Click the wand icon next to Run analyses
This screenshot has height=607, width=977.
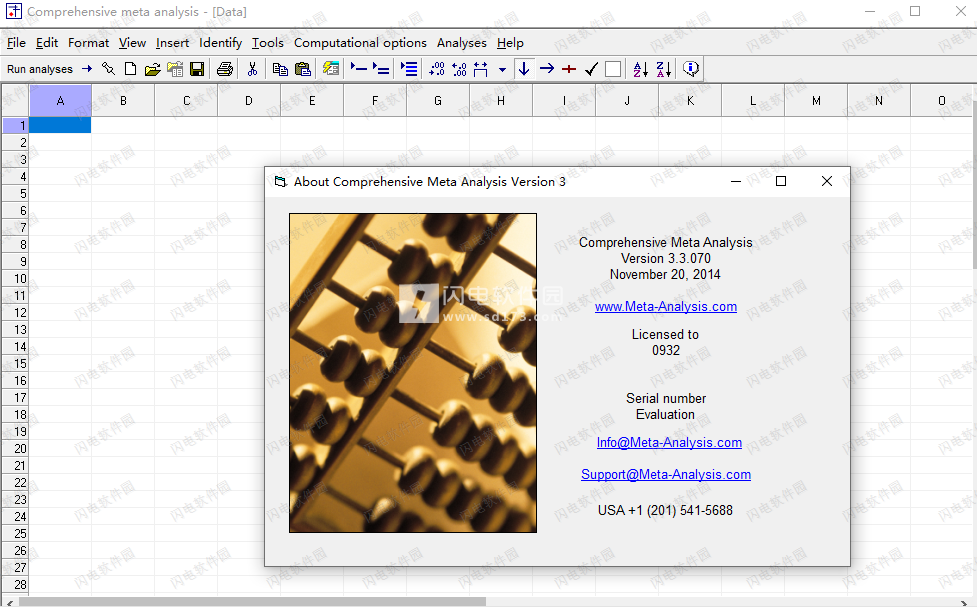(108, 69)
